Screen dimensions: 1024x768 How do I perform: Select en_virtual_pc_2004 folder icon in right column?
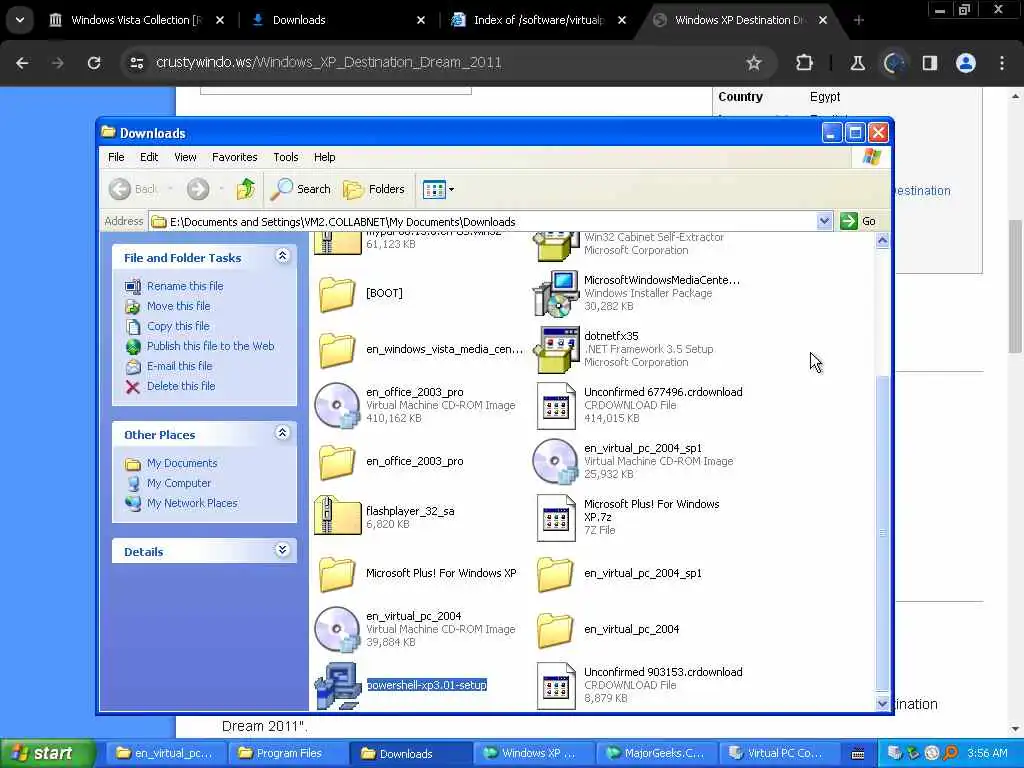point(555,630)
